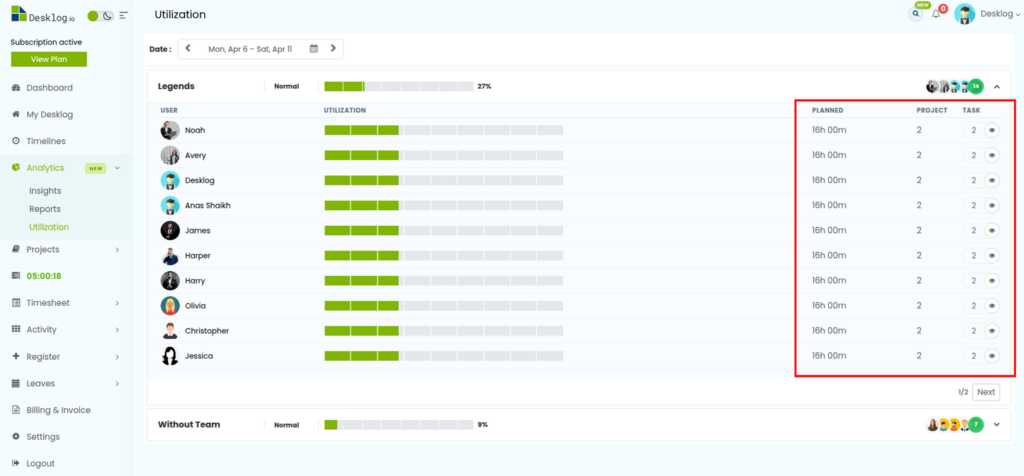Image resolution: width=1024 pixels, height=476 pixels.
Task: Collapse the sidebar with the hamburger icon
Action: tap(123, 16)
